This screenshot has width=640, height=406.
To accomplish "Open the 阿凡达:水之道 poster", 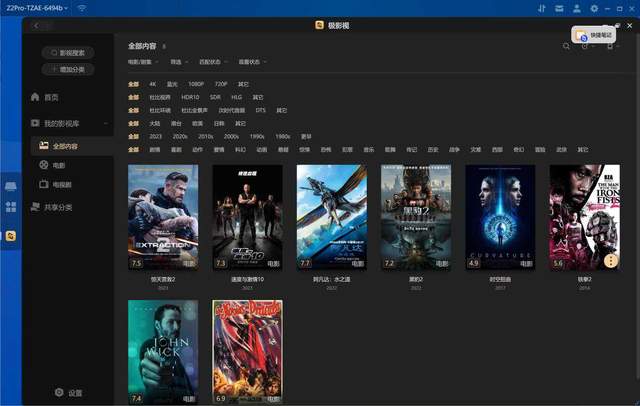I will click(331, 217).
